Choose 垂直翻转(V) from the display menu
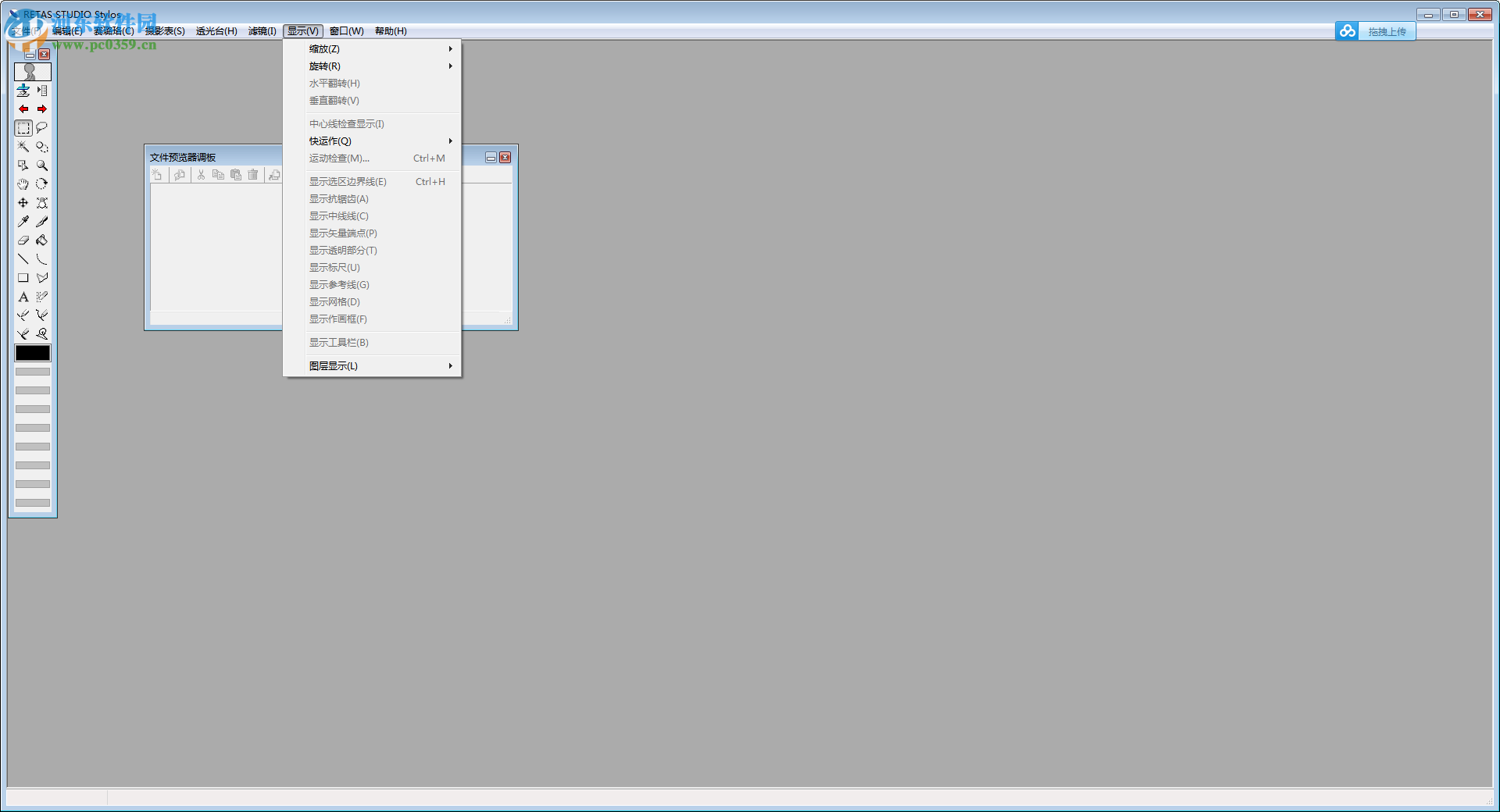The width and height of the screenshot is (1500, 812). 373,101
